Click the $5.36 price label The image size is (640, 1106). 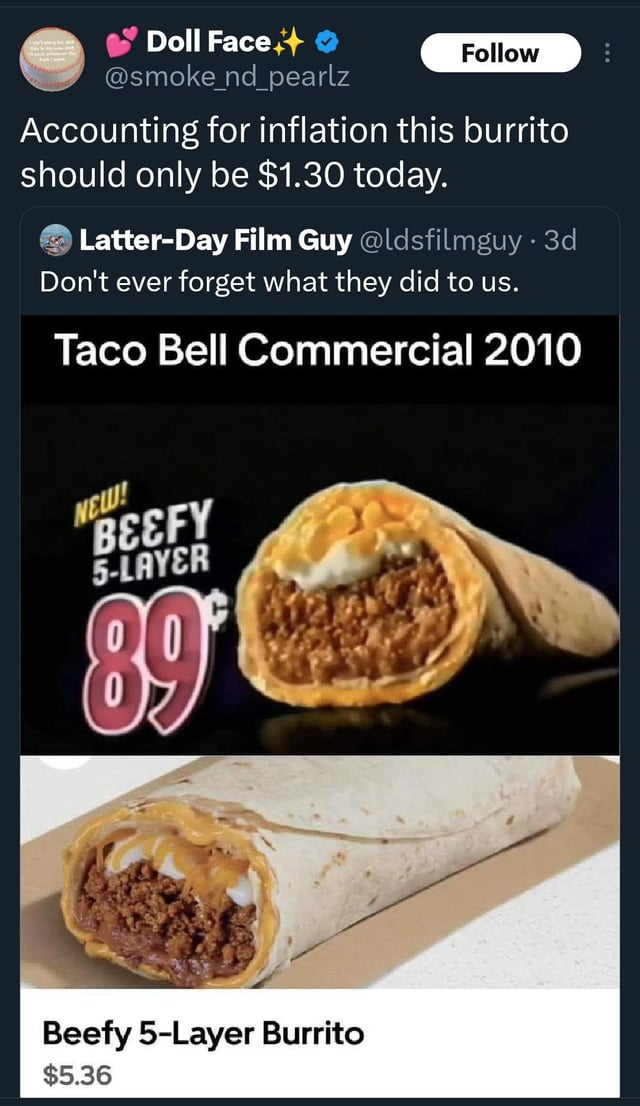(77, 1075)
